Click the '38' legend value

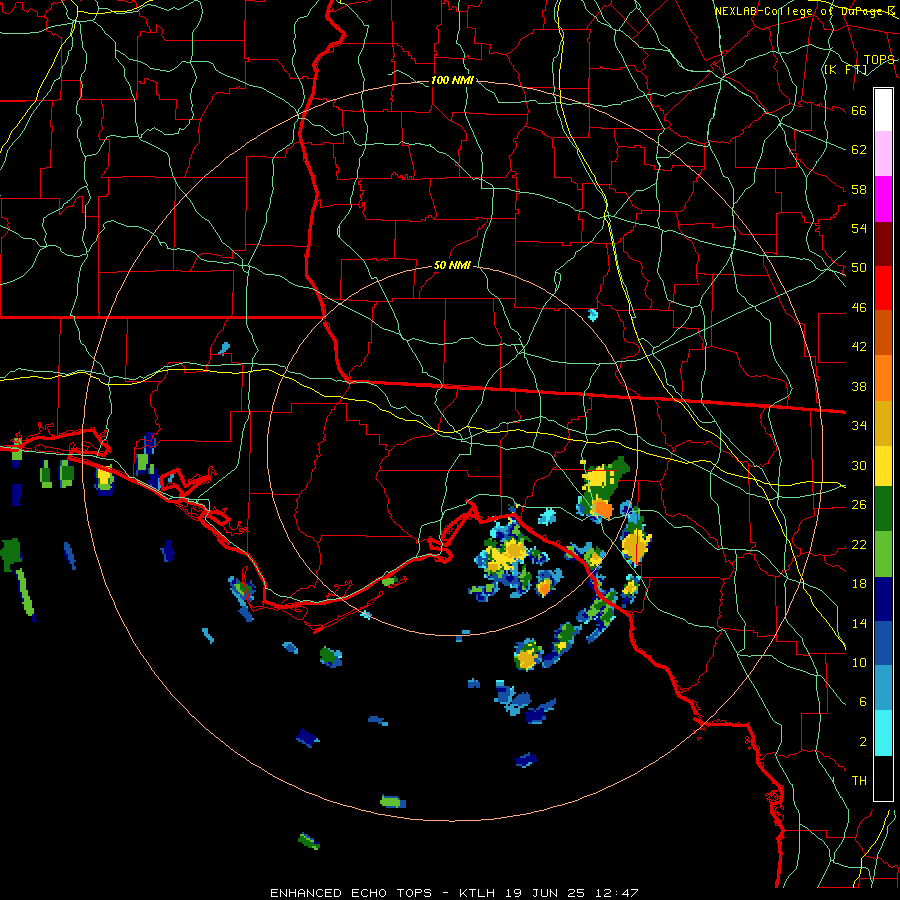pyautogui.click(x=859, y=386)
